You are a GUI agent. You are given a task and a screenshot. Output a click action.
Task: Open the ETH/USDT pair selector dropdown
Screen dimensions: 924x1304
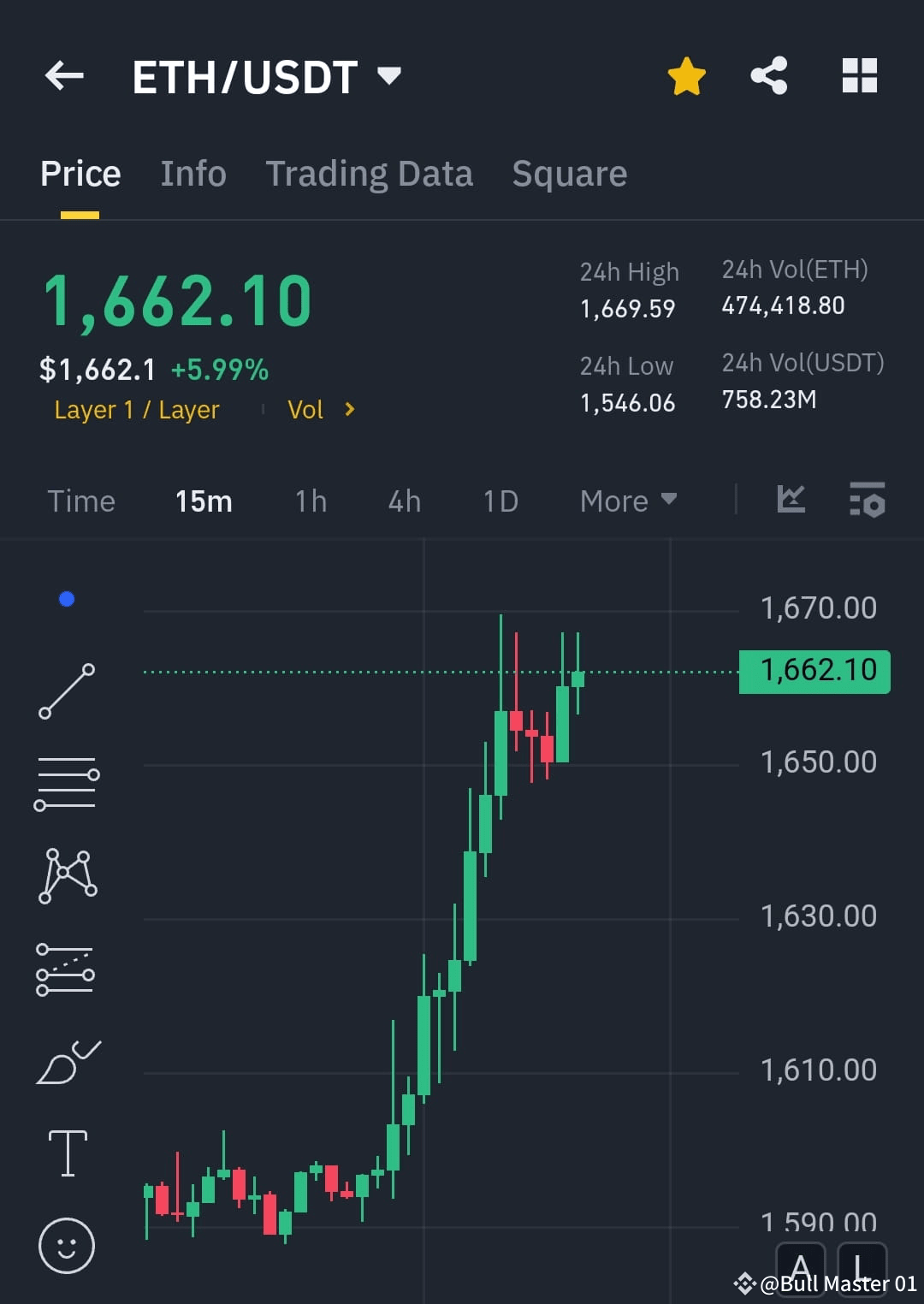click(389, 75)
